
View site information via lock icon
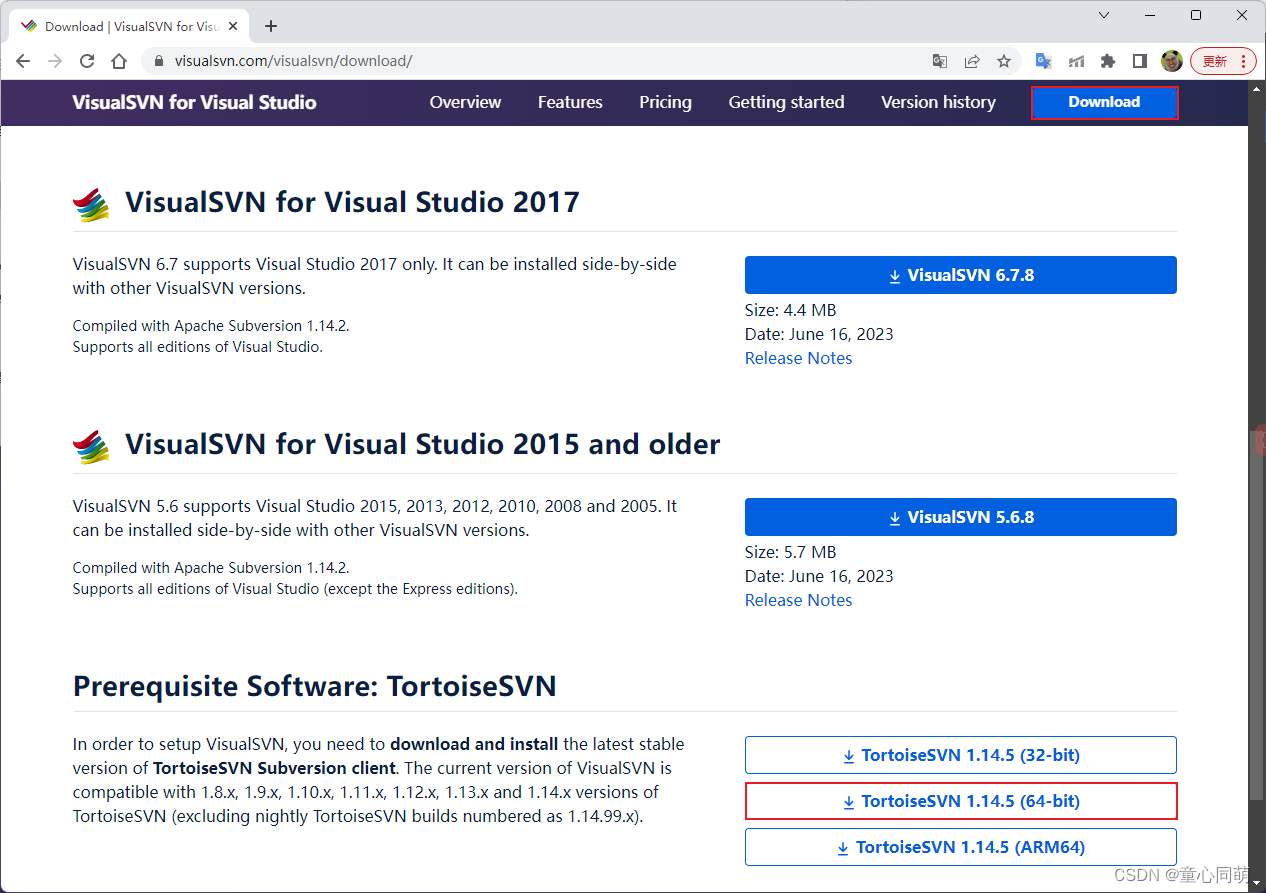[x=158, y=61]
